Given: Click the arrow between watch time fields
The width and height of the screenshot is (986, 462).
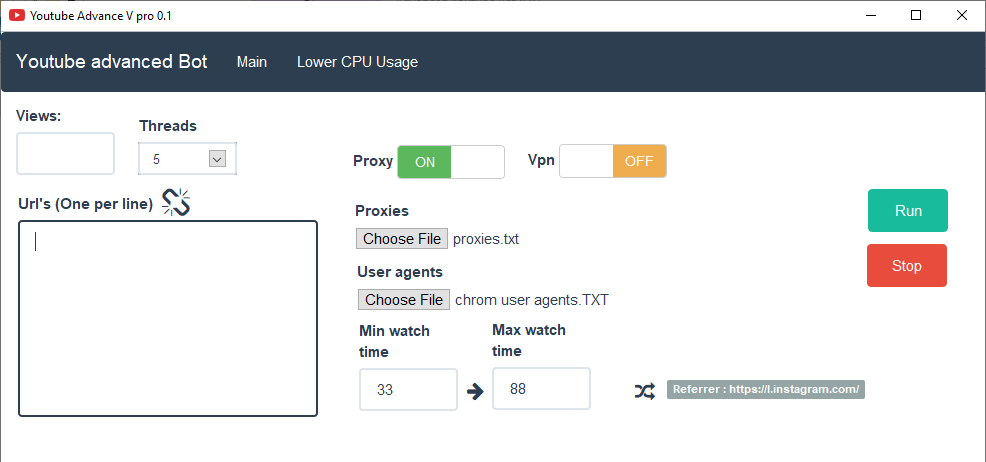Looking at the screenshot, I should [x=475, y=391].
